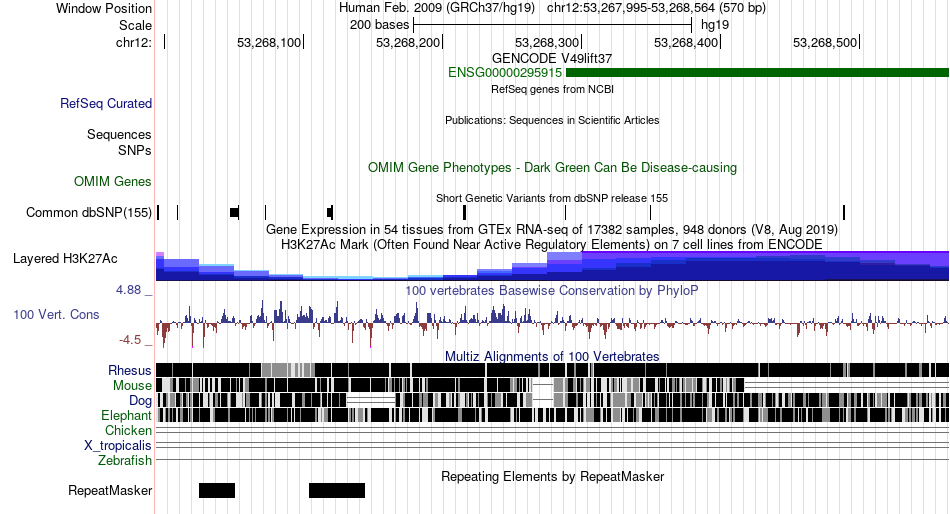Select the Sequences track label
950x514 pixels.
[x=119, y=135]
